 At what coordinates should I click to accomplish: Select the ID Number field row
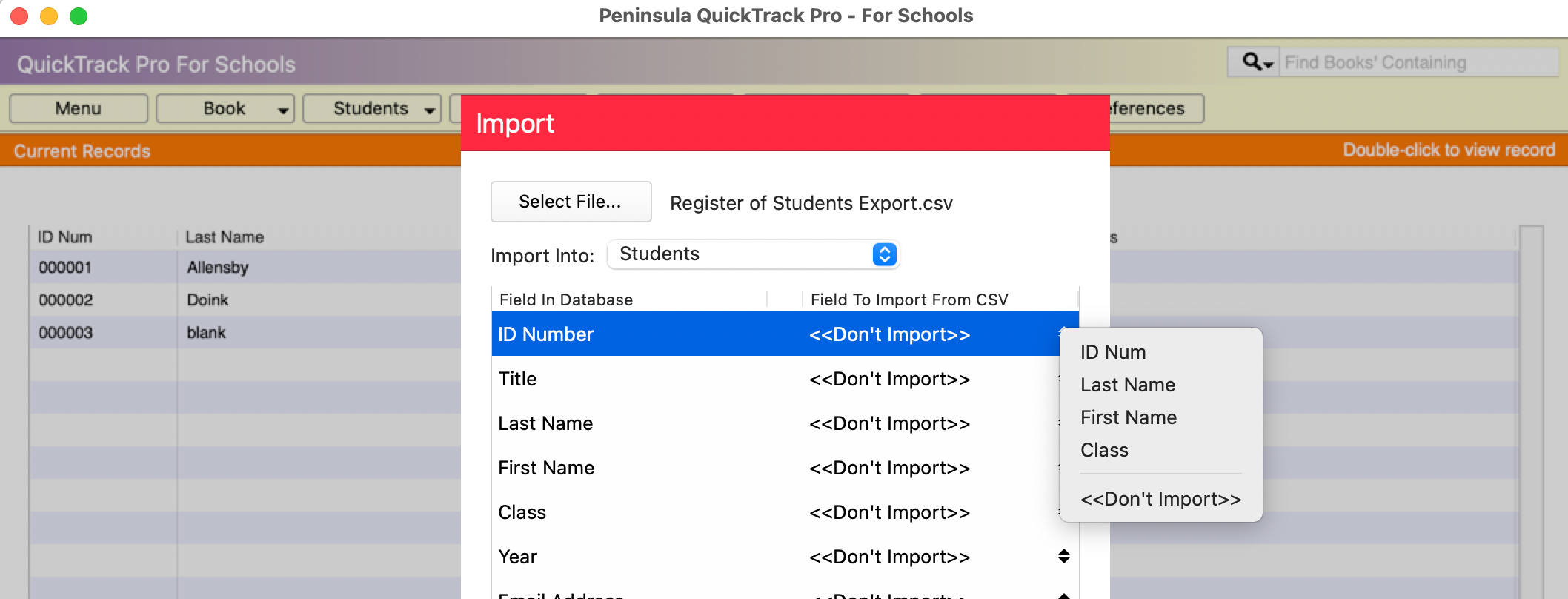[785, 334]
